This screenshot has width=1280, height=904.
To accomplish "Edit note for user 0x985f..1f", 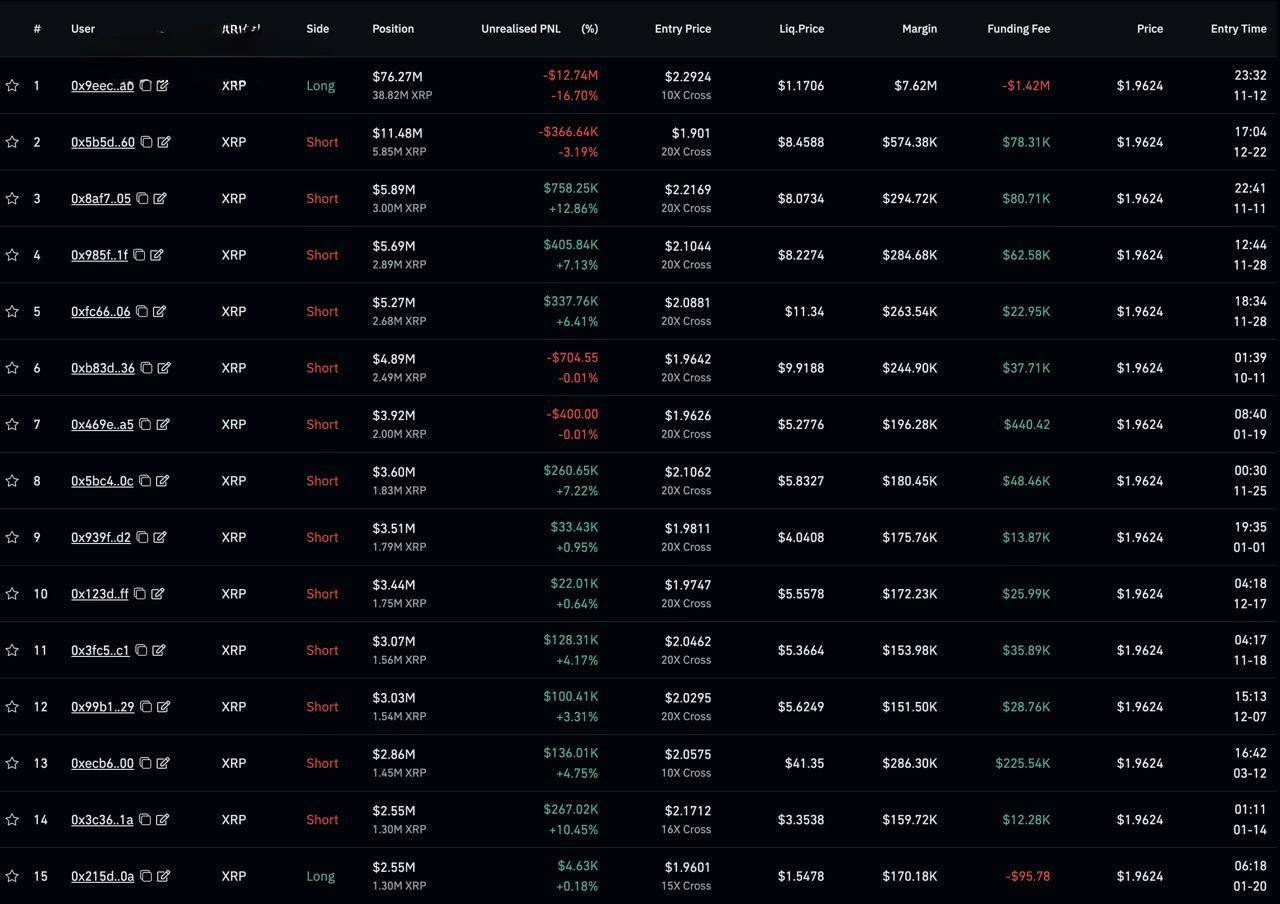I will tap(156, 255).
